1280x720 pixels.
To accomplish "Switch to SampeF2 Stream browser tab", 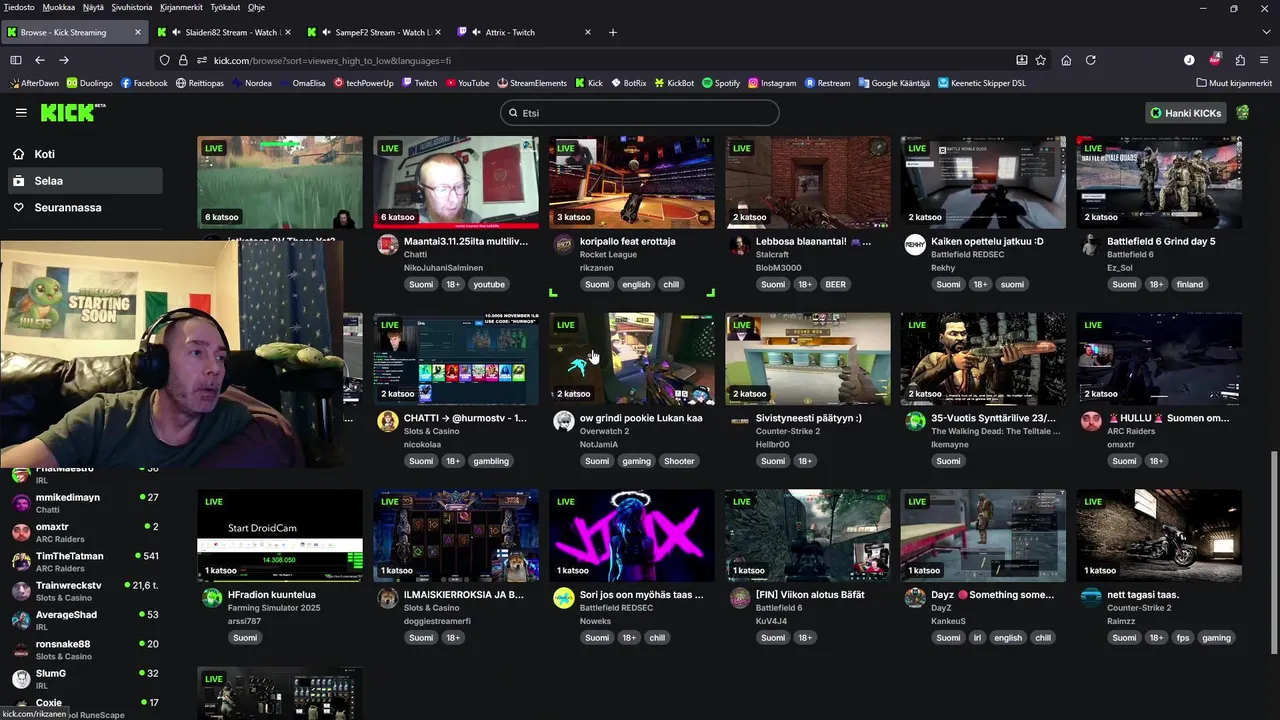I will [372, 32].
